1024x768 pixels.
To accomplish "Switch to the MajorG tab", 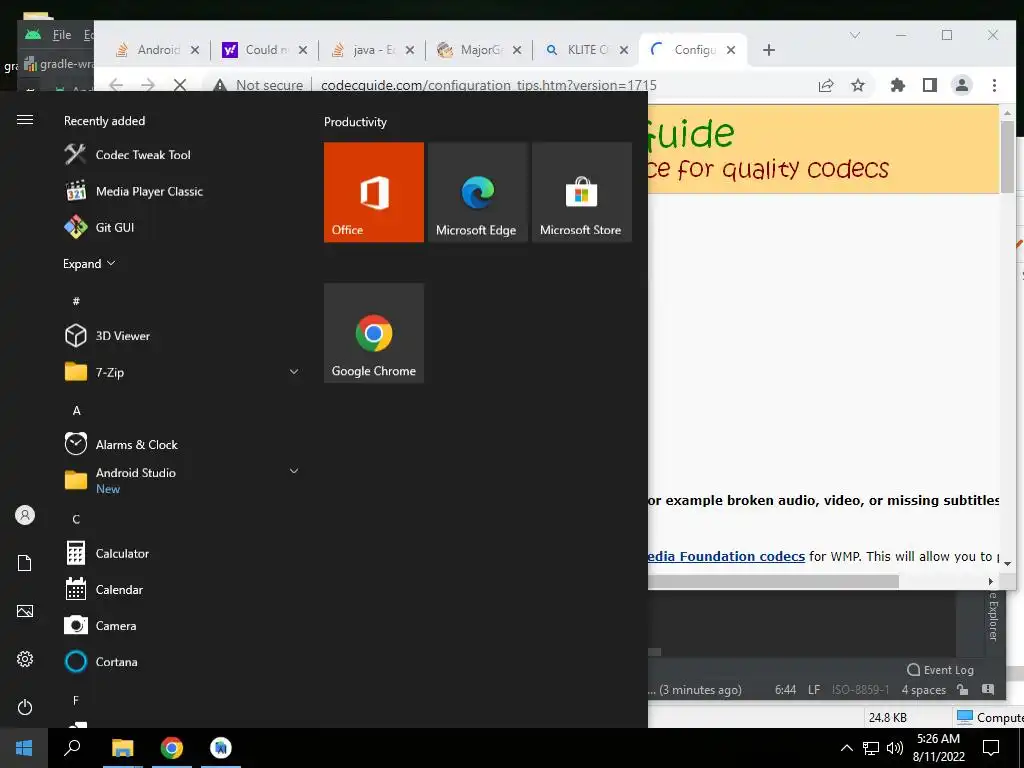I will click(470, 50).
